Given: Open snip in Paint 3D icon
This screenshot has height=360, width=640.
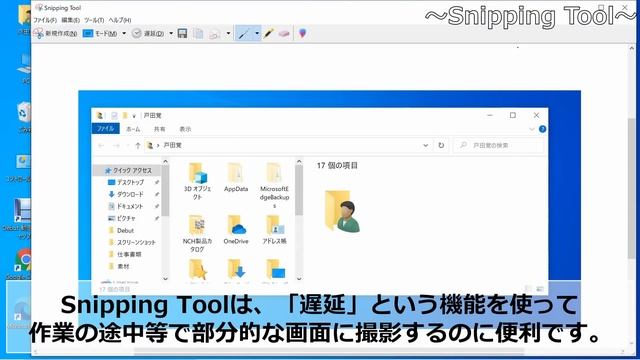Looking at the screenshot, I should (x=302, y=33).
